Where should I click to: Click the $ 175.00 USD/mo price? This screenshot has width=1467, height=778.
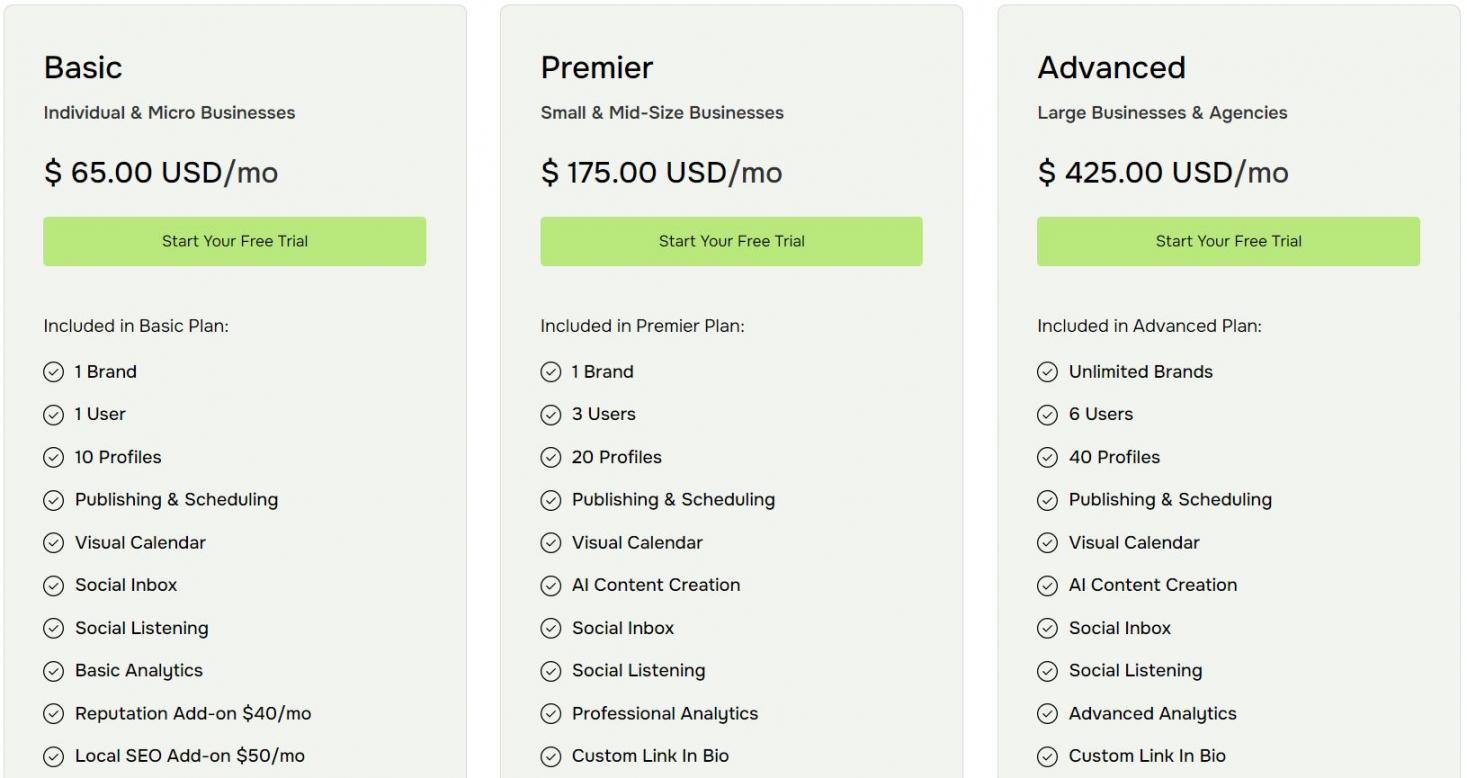(x=661, y=172)
